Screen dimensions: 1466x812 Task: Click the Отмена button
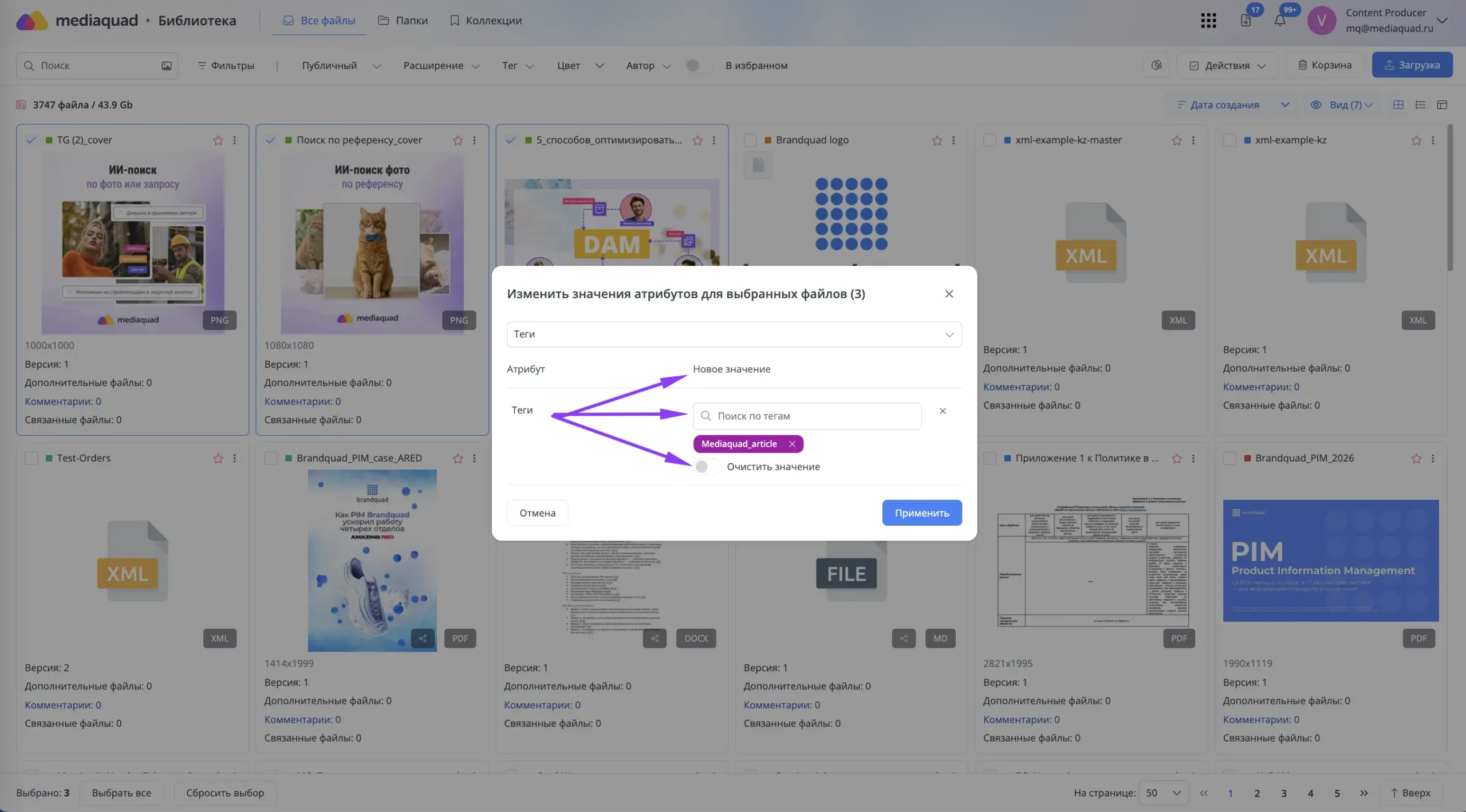pos(537,513)
